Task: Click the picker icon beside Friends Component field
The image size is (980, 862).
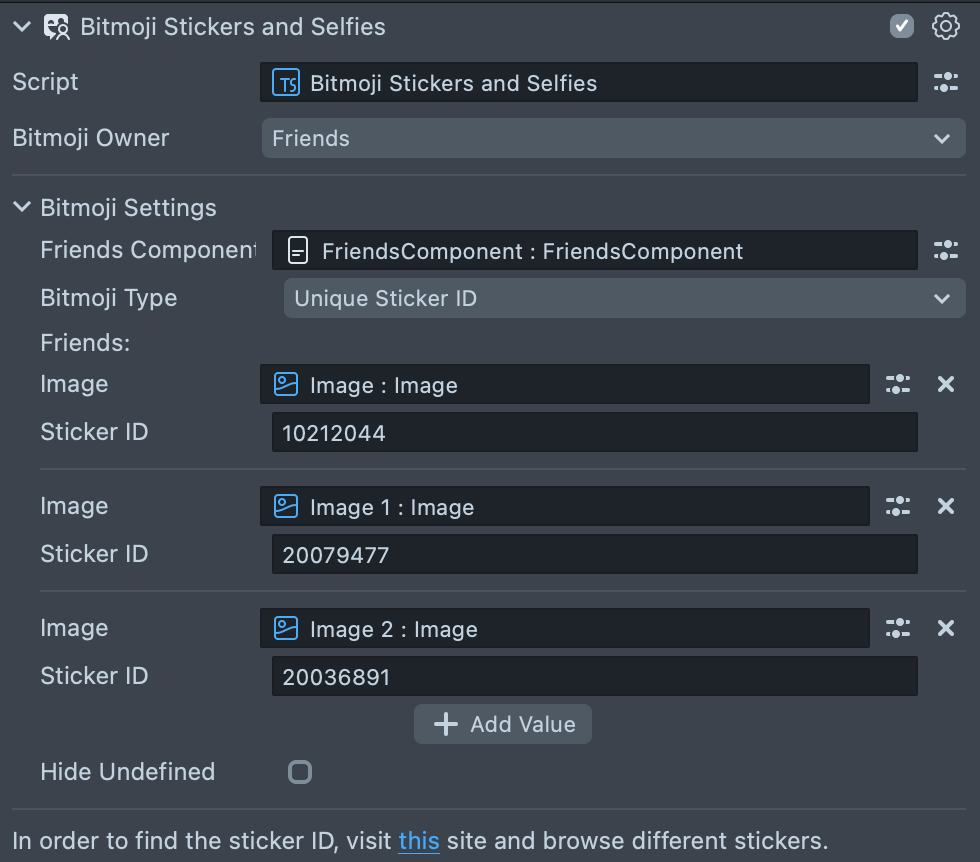Action: [x=945, y=251]
